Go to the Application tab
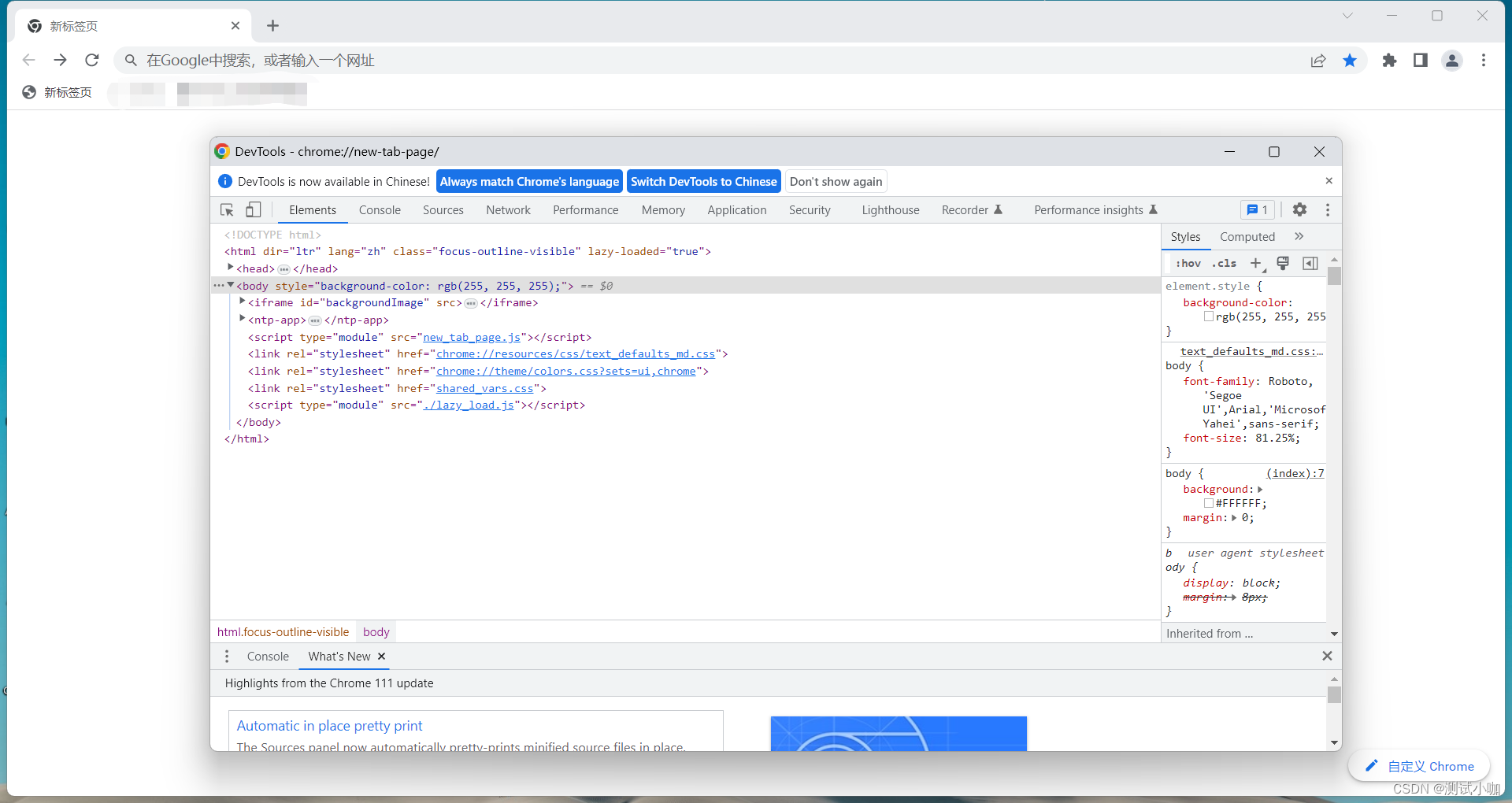Screen dimensions: 1512x803 coord(737,210)
